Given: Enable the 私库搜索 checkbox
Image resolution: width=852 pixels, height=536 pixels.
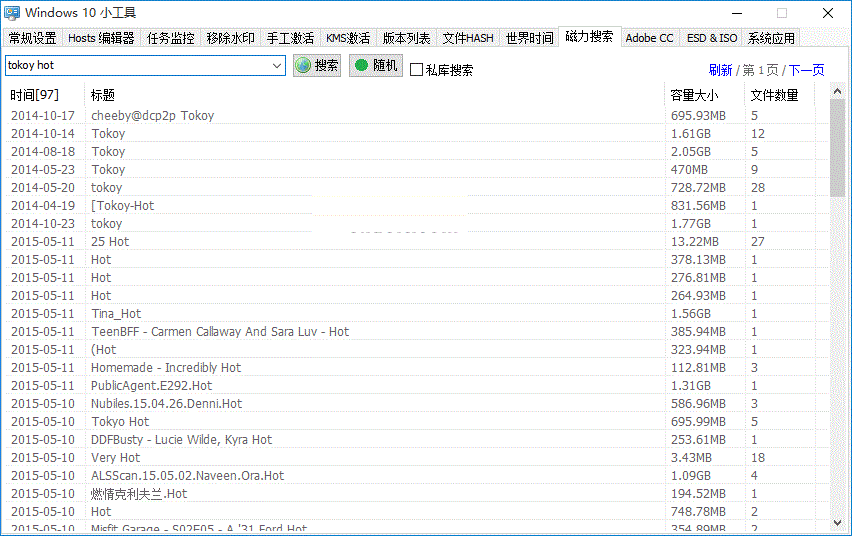Looking at the screenshot, I should (x=416, y=70).
